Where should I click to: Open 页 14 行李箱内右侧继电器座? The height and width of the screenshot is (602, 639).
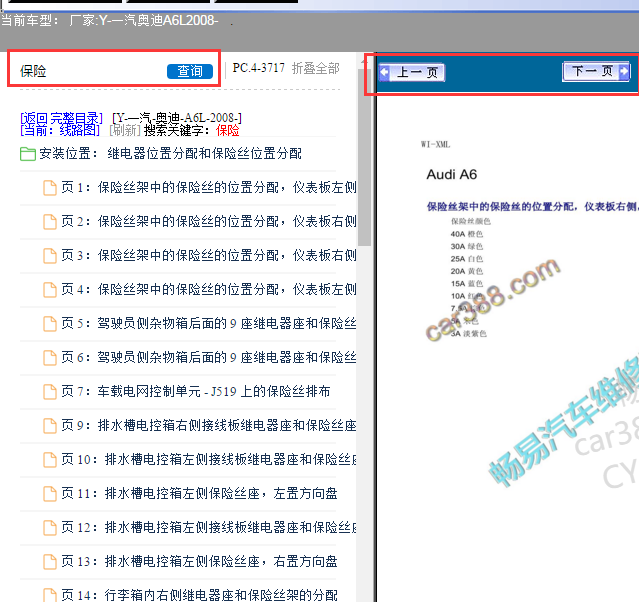(x=199, y=595)
